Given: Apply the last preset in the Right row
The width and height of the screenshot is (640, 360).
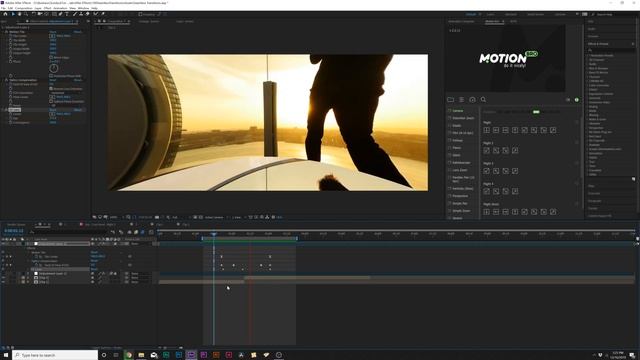Looking at the screenshot, I should pos(553,130).
